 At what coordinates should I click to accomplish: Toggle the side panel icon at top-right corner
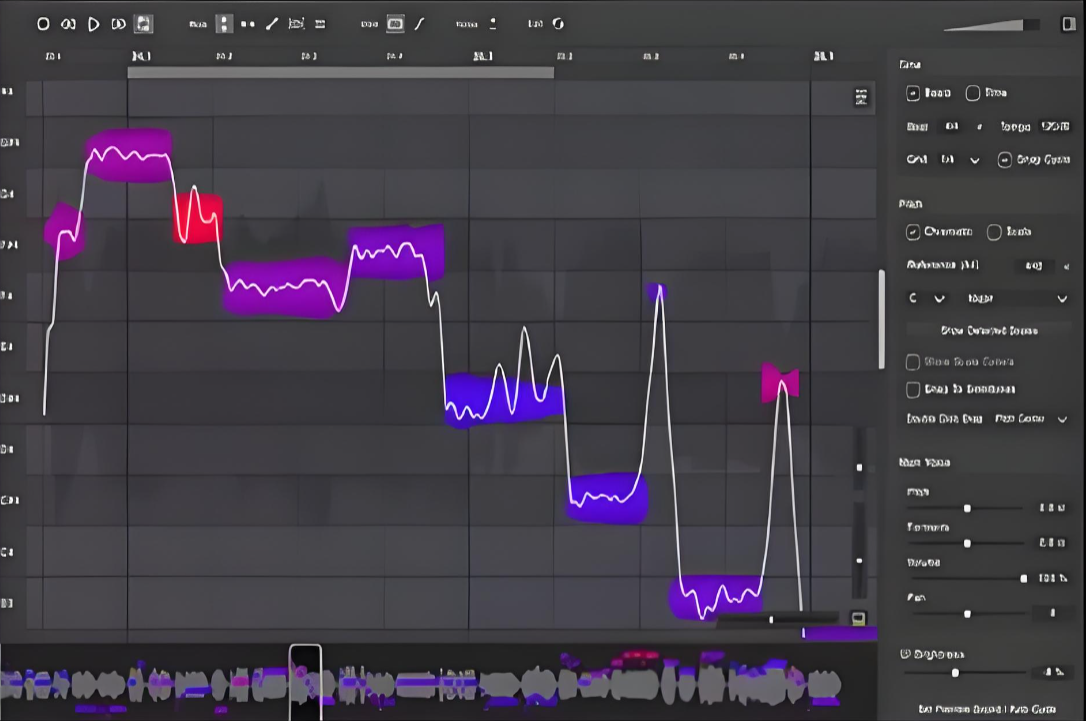(1068, 24)
